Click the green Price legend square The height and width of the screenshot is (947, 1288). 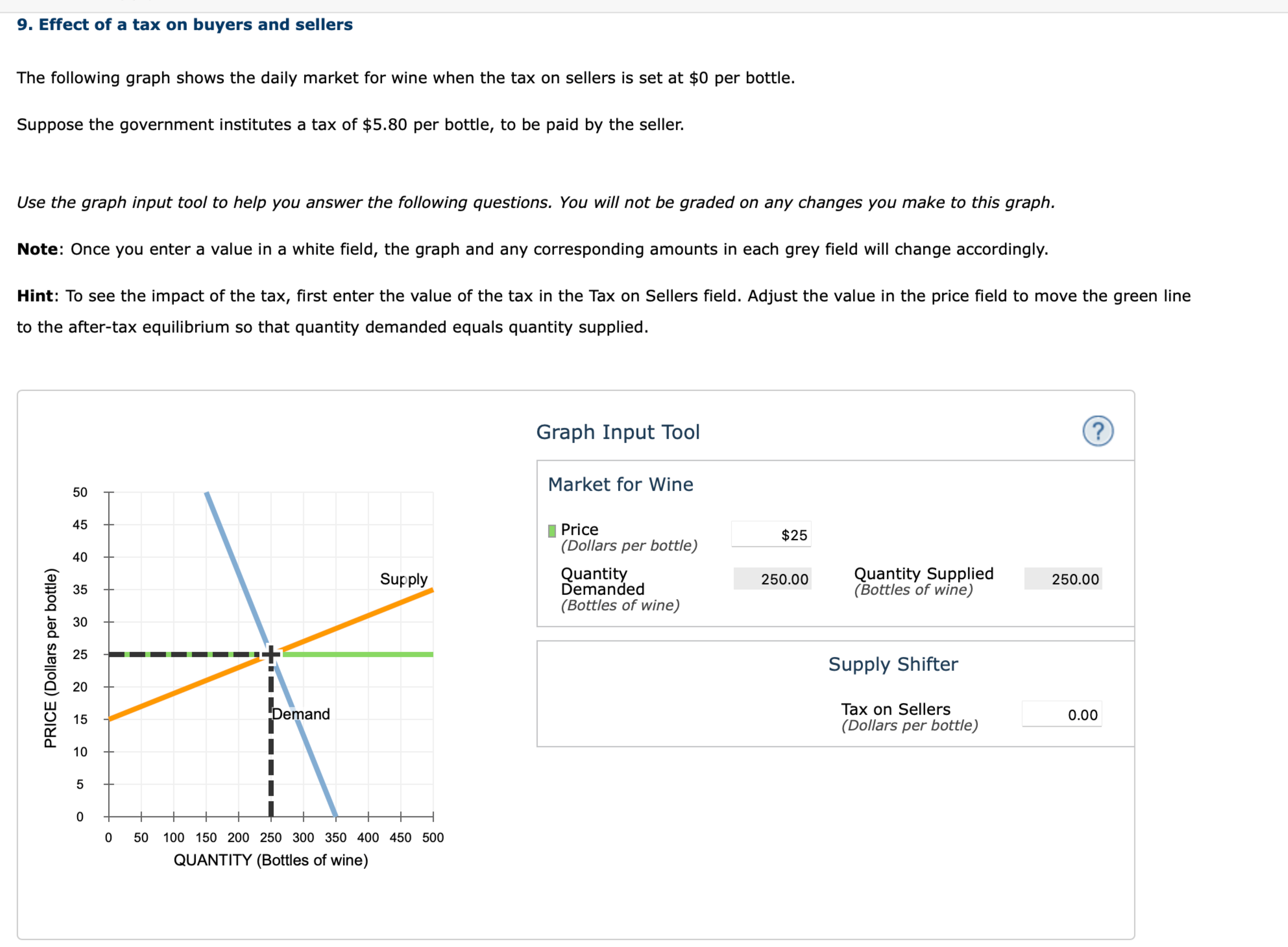click(551, 530)
